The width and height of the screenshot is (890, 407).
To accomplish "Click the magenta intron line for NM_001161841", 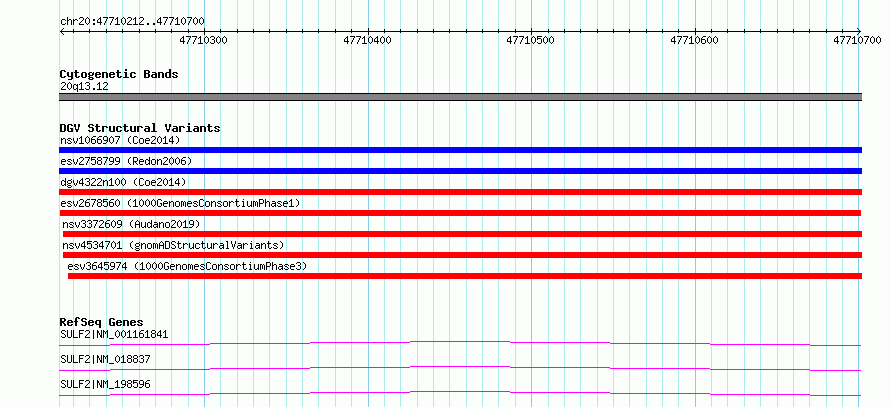I will point(460,343).
